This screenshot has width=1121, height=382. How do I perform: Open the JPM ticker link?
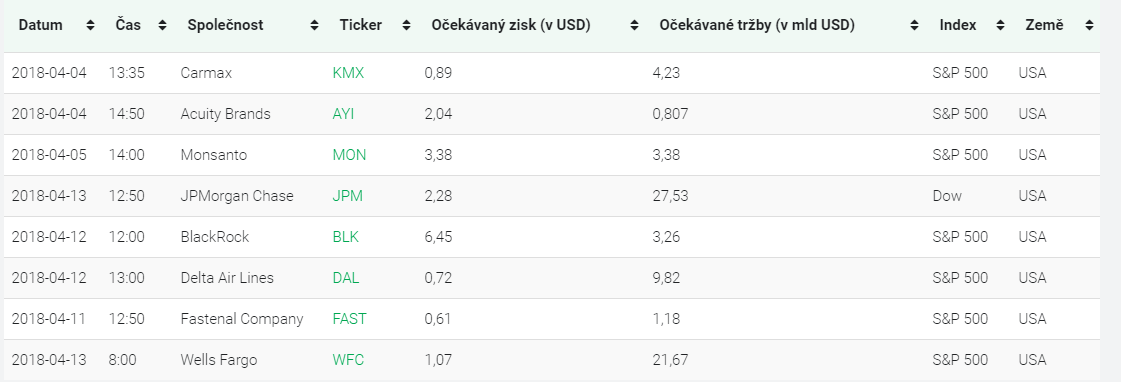[347, 196]
